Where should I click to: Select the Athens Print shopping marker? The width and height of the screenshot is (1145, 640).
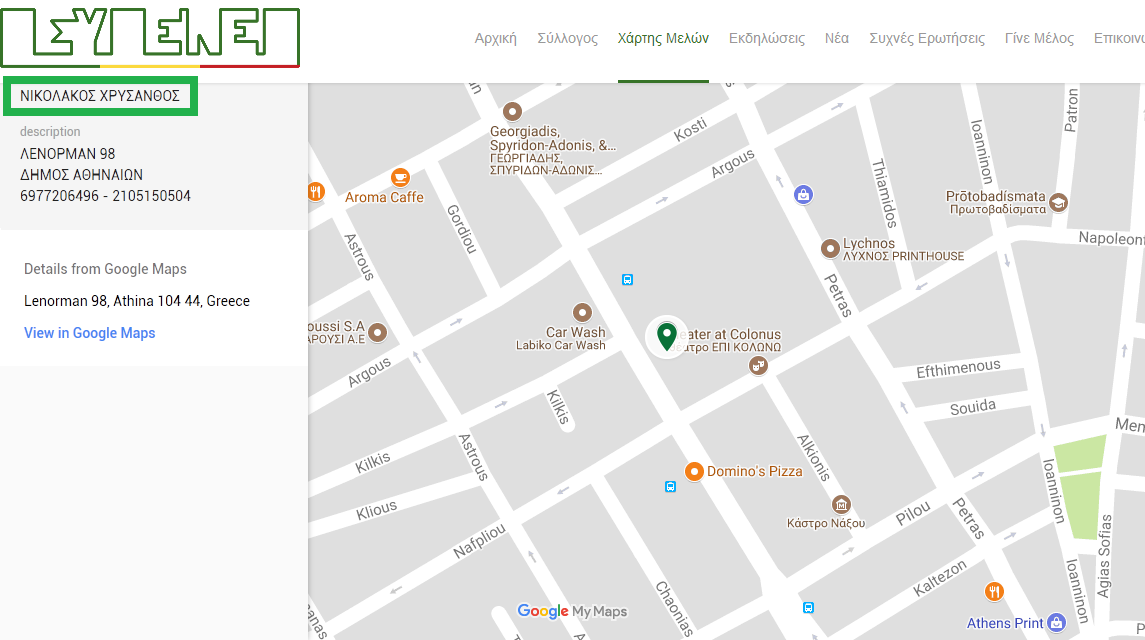[x=1057, y=622]
